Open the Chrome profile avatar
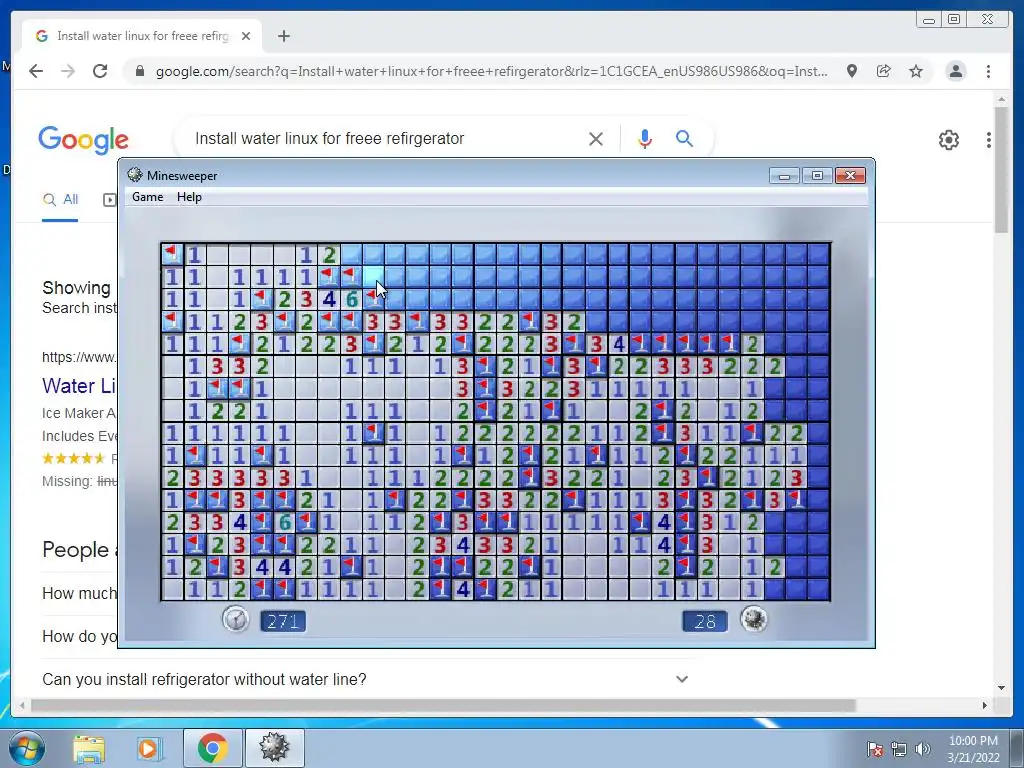This screenshot has width=1024, height=768. [x=955, y=71]
